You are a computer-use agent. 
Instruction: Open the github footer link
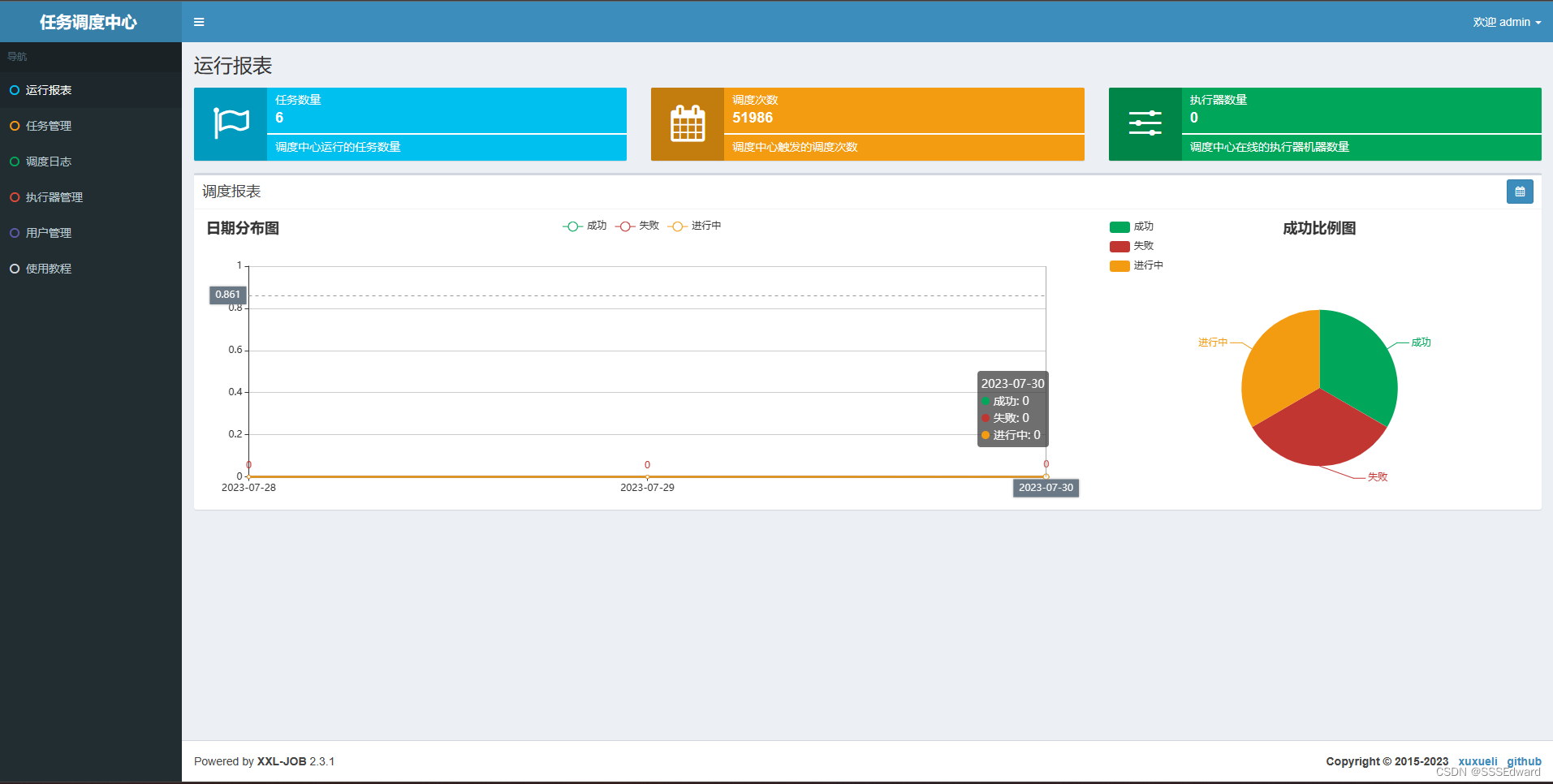coord(1524,761)
